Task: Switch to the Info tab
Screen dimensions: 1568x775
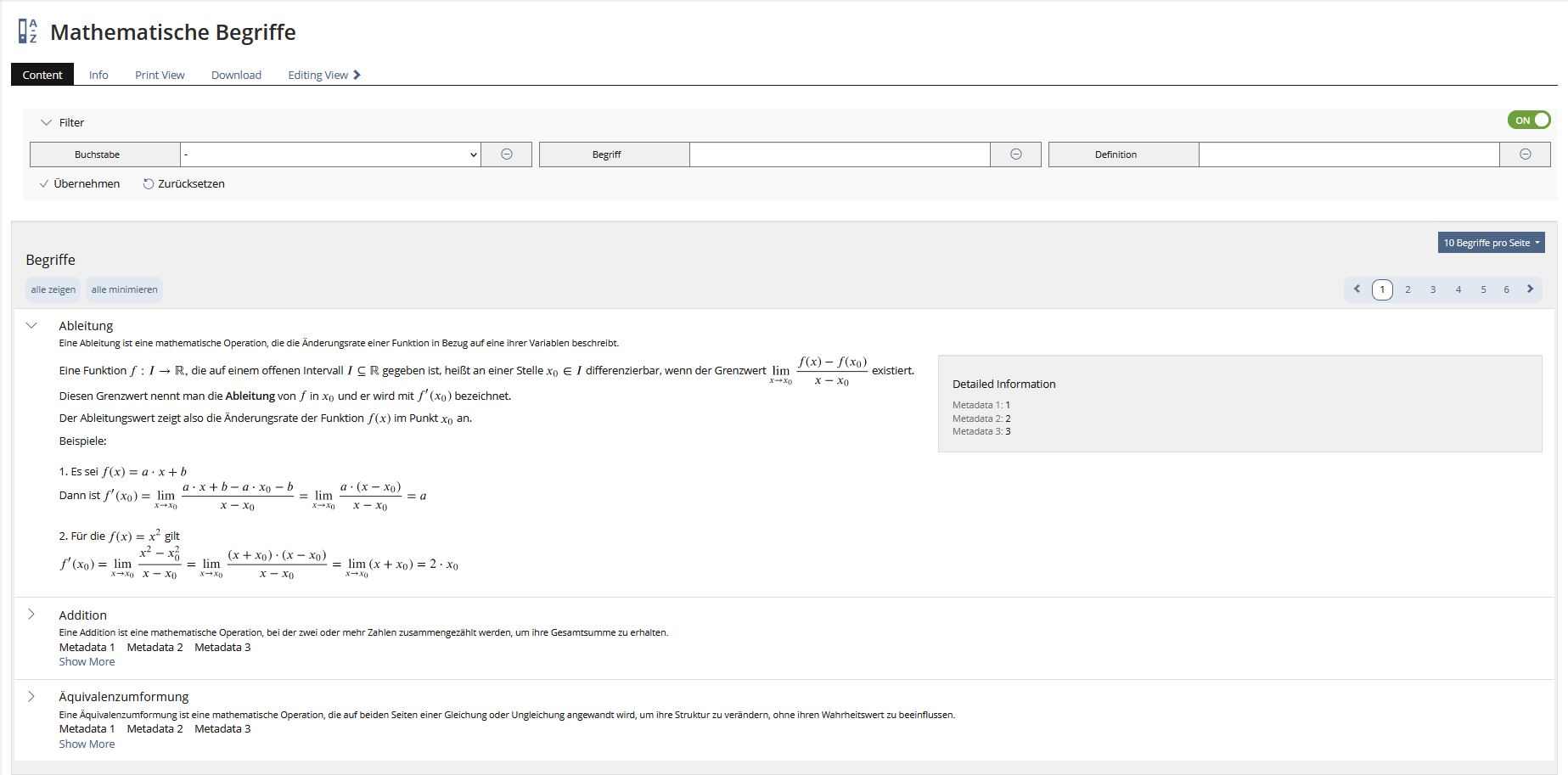Action: (98, 75)
